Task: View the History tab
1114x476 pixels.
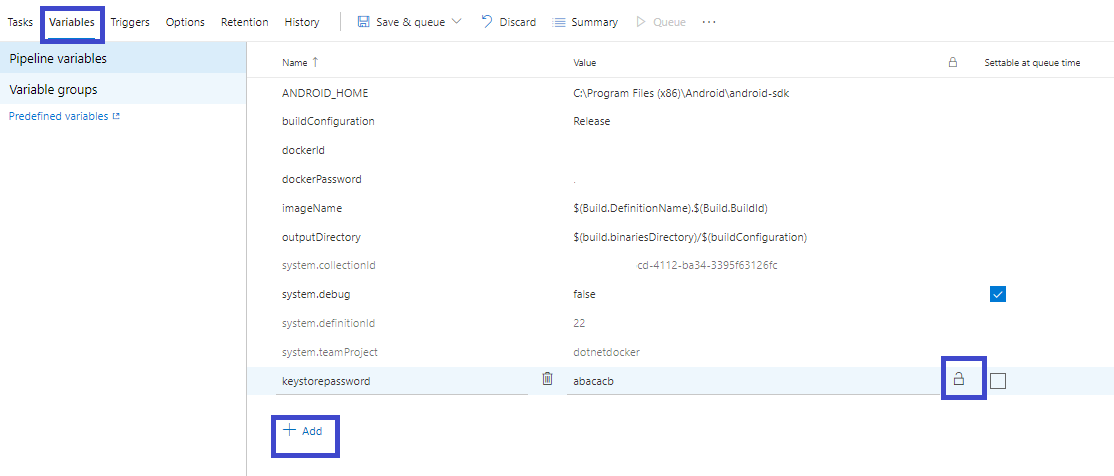Action: pos(301,22)
